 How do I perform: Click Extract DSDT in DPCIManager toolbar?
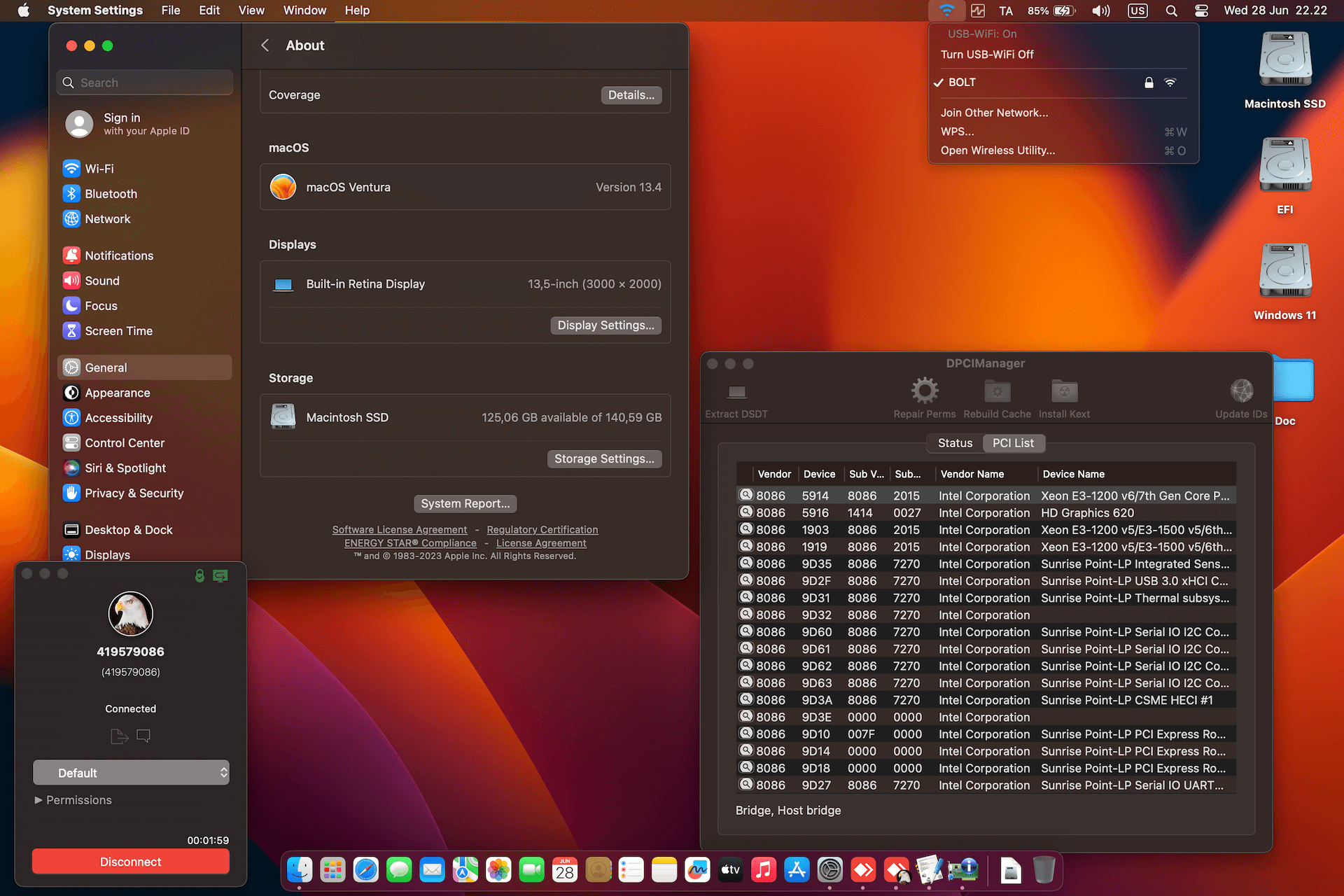(x=736, y=399)
